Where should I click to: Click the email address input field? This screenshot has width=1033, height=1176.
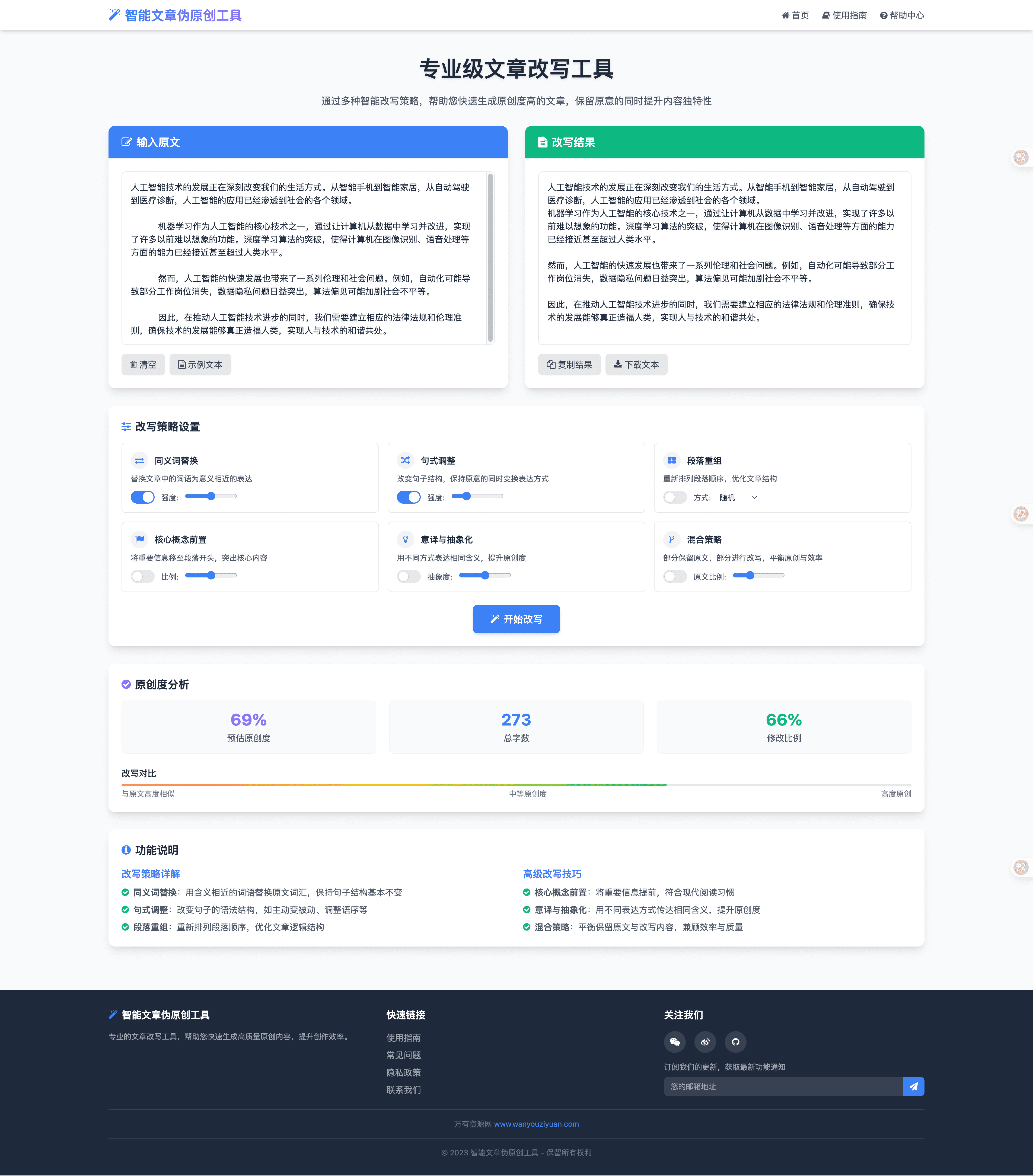pos(783,1086)
